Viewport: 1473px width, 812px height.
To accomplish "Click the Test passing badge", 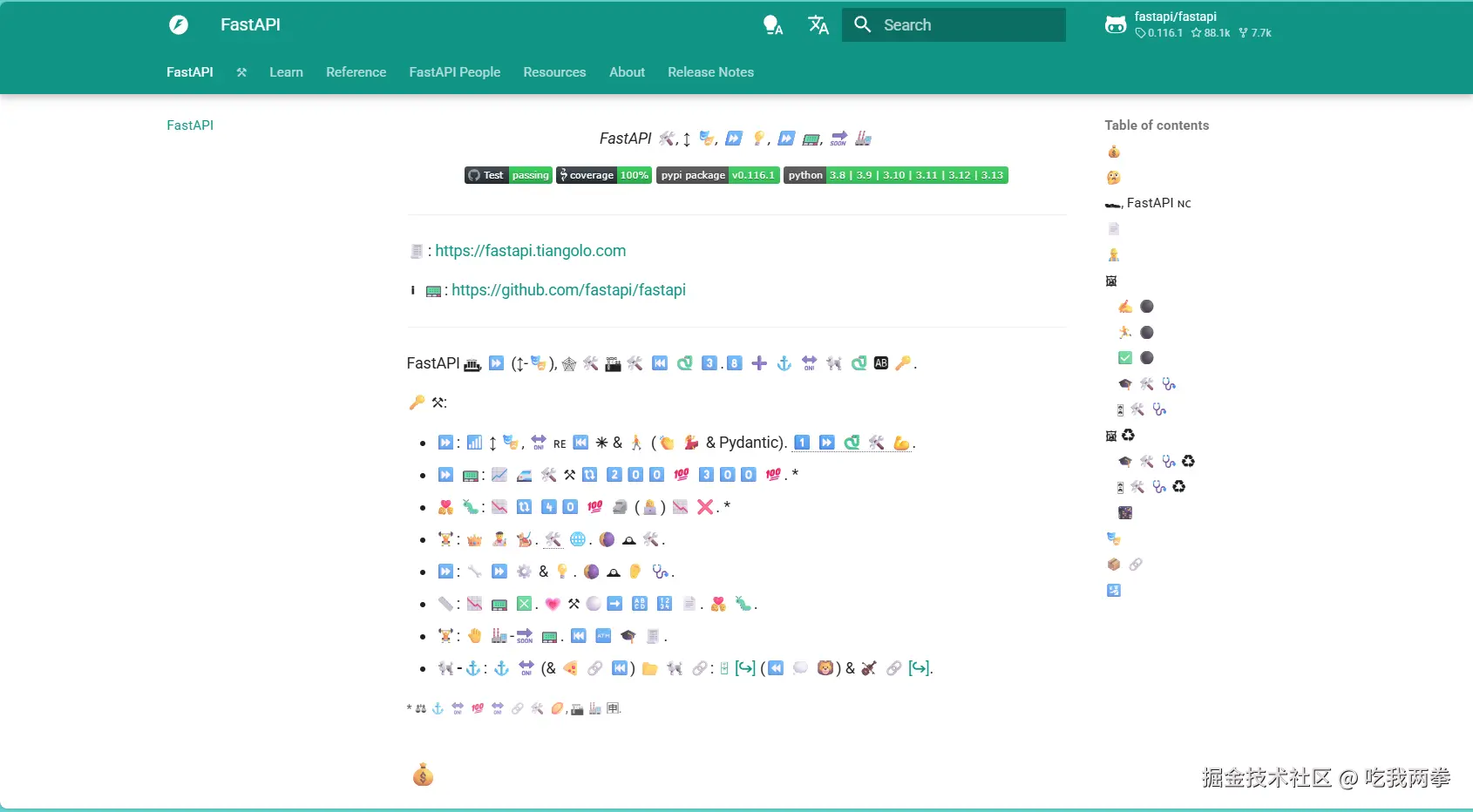I will (x=508, y=175).
